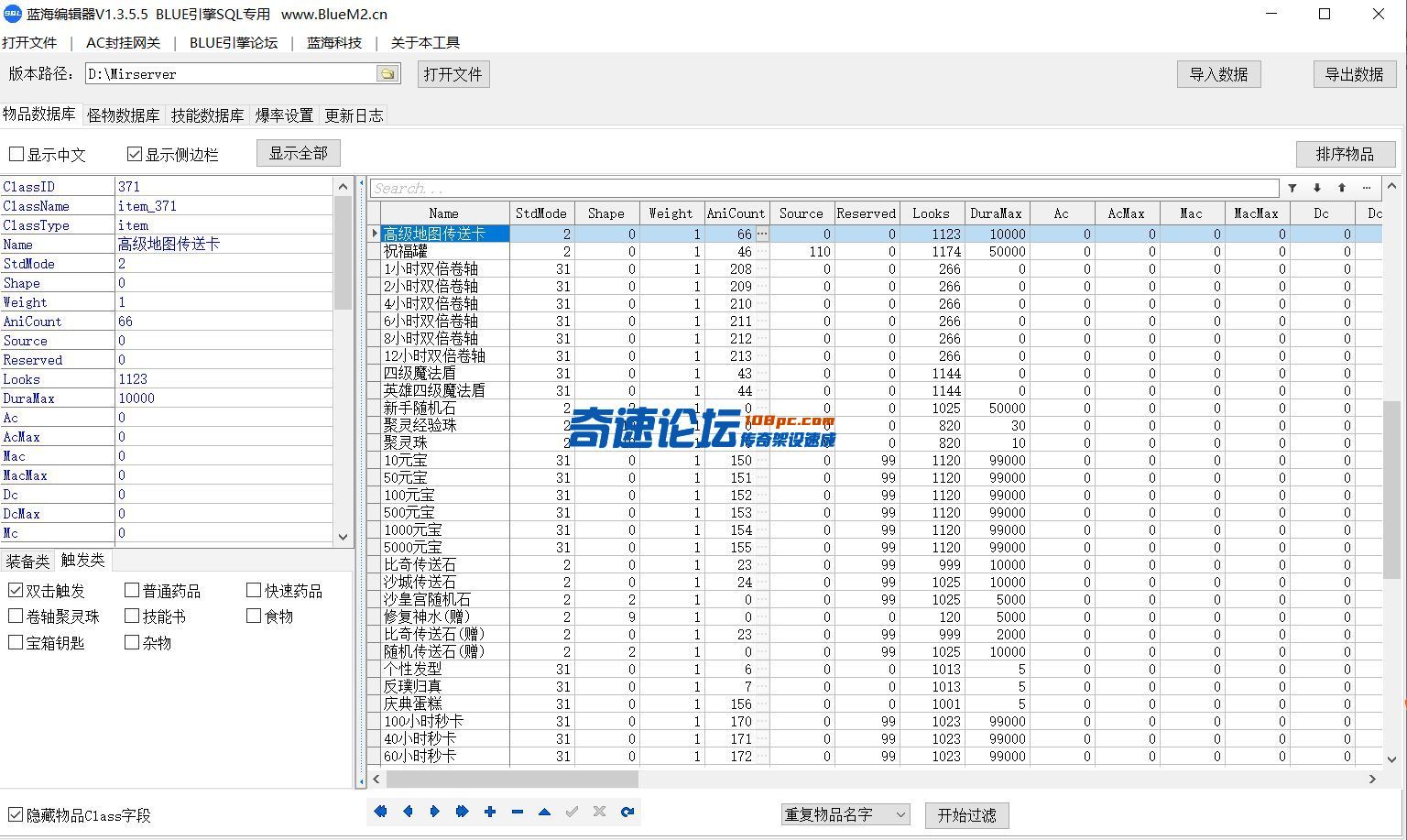Screen dimensions: 1407x840
Task: Click 导出数据 button
Action: pyautogui.click(x=1354, y=74)
